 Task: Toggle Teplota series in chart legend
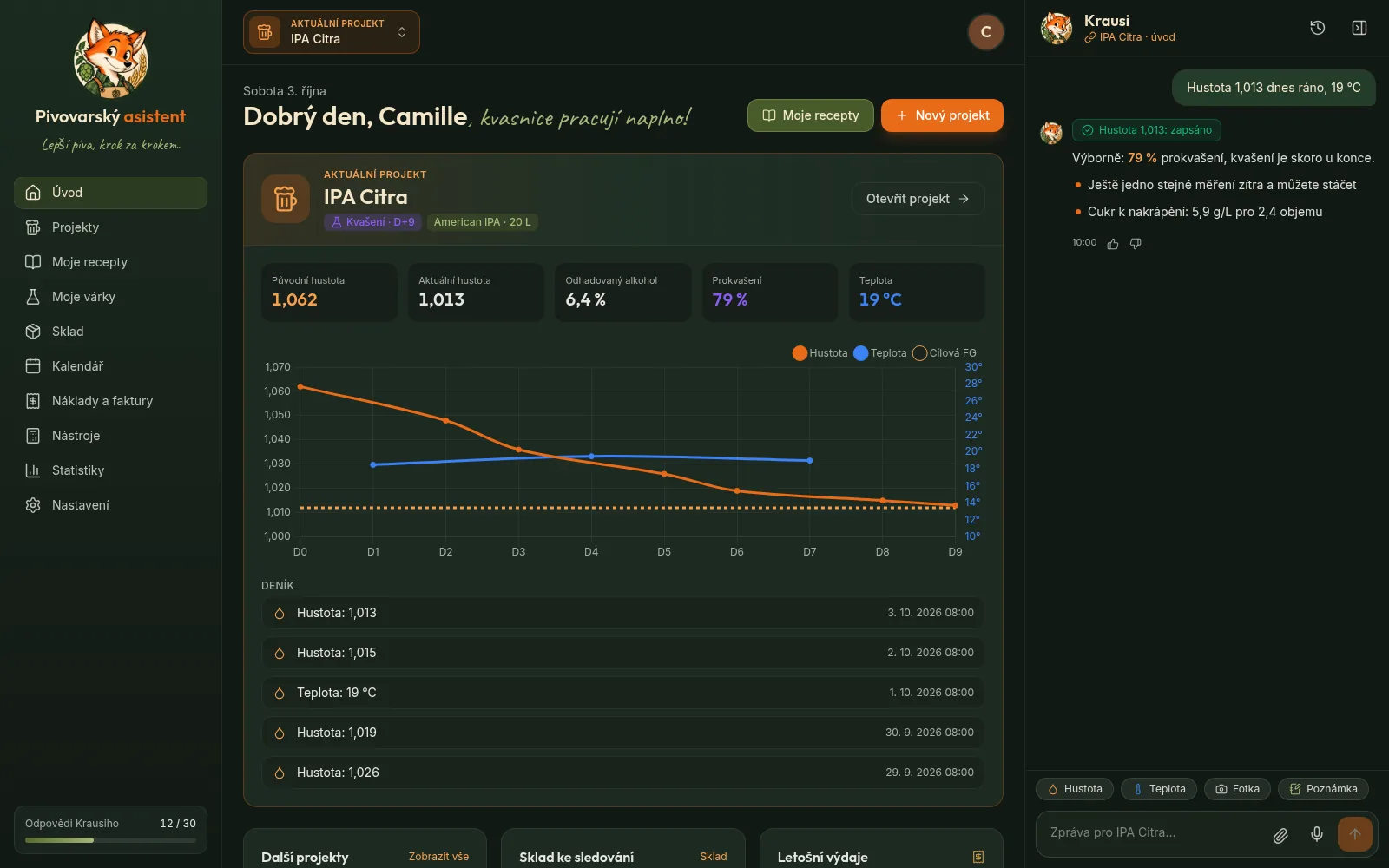(x=879, y=353)
